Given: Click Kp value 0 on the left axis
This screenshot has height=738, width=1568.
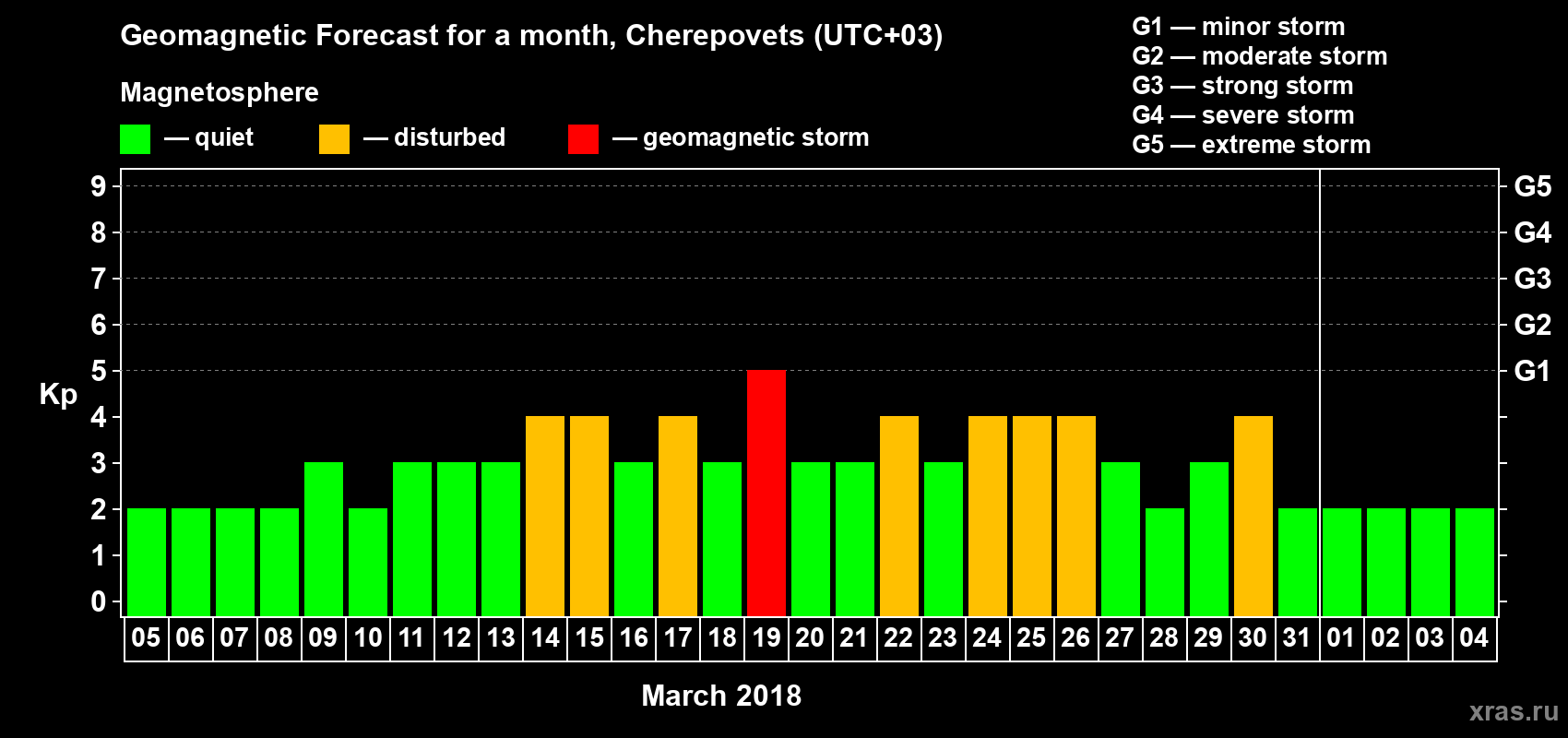Looking at the screenshot, I should coord(99,601).
